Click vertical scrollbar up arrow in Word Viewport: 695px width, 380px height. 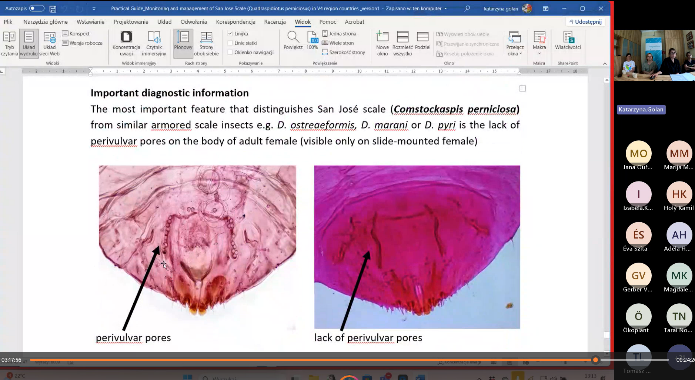coord(607,80)
